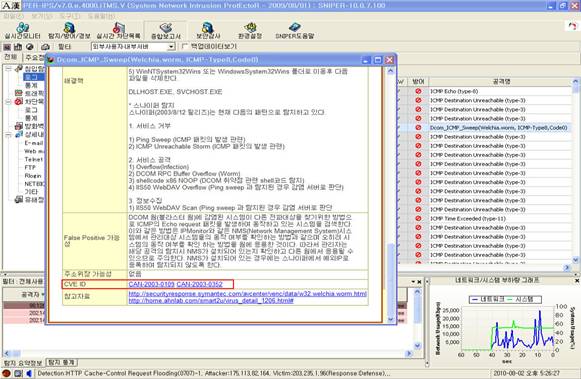Click the 방어 column header
This screenshot has width=581, height=379.
tap(418, 82)
